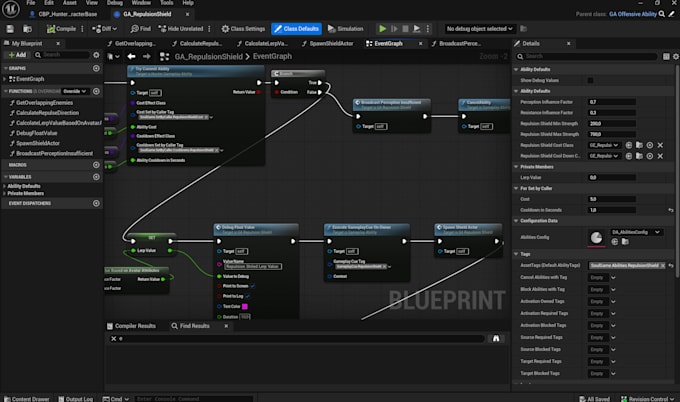Image resolution: width=680 pixels, height=402 pixels.
Task: Add a new function with plus icon
Action: click(x=96, y=92)
